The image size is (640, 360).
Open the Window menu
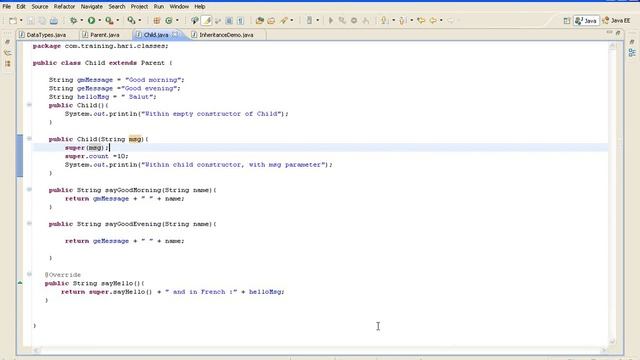tap(179, 7)
